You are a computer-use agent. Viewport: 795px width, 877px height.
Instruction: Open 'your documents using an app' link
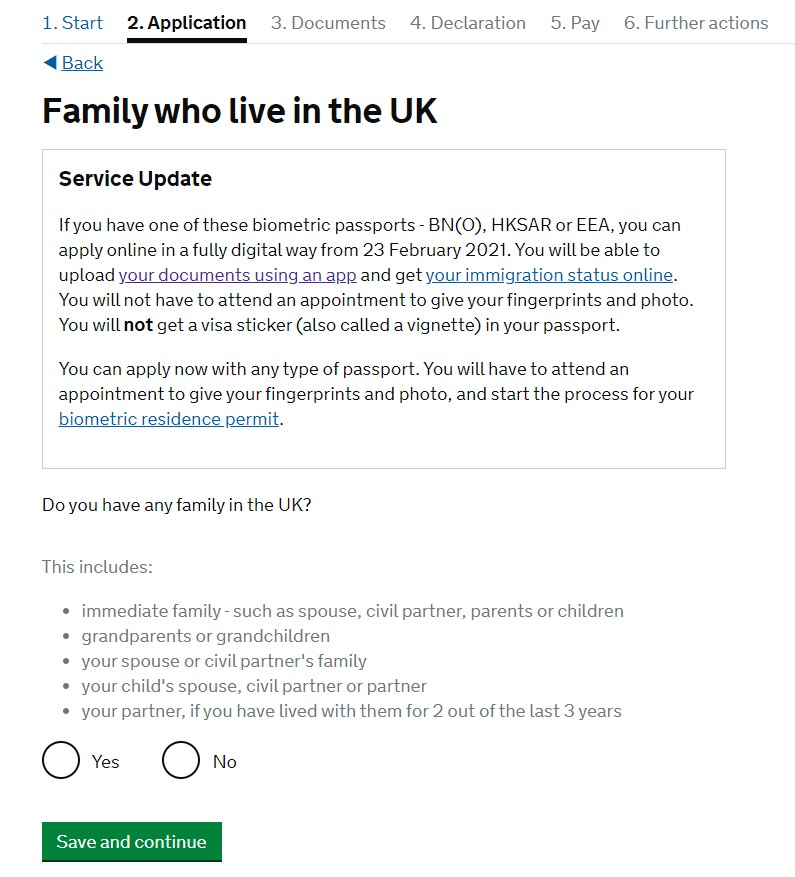[x=238, y=275]
